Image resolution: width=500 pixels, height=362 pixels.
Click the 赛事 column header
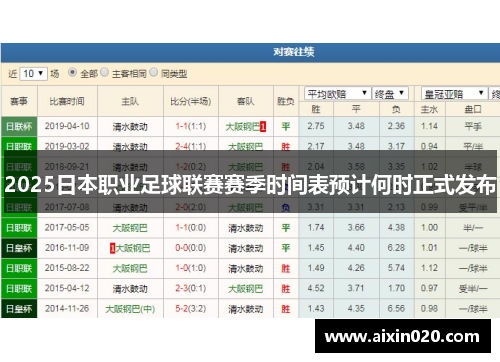19,101
